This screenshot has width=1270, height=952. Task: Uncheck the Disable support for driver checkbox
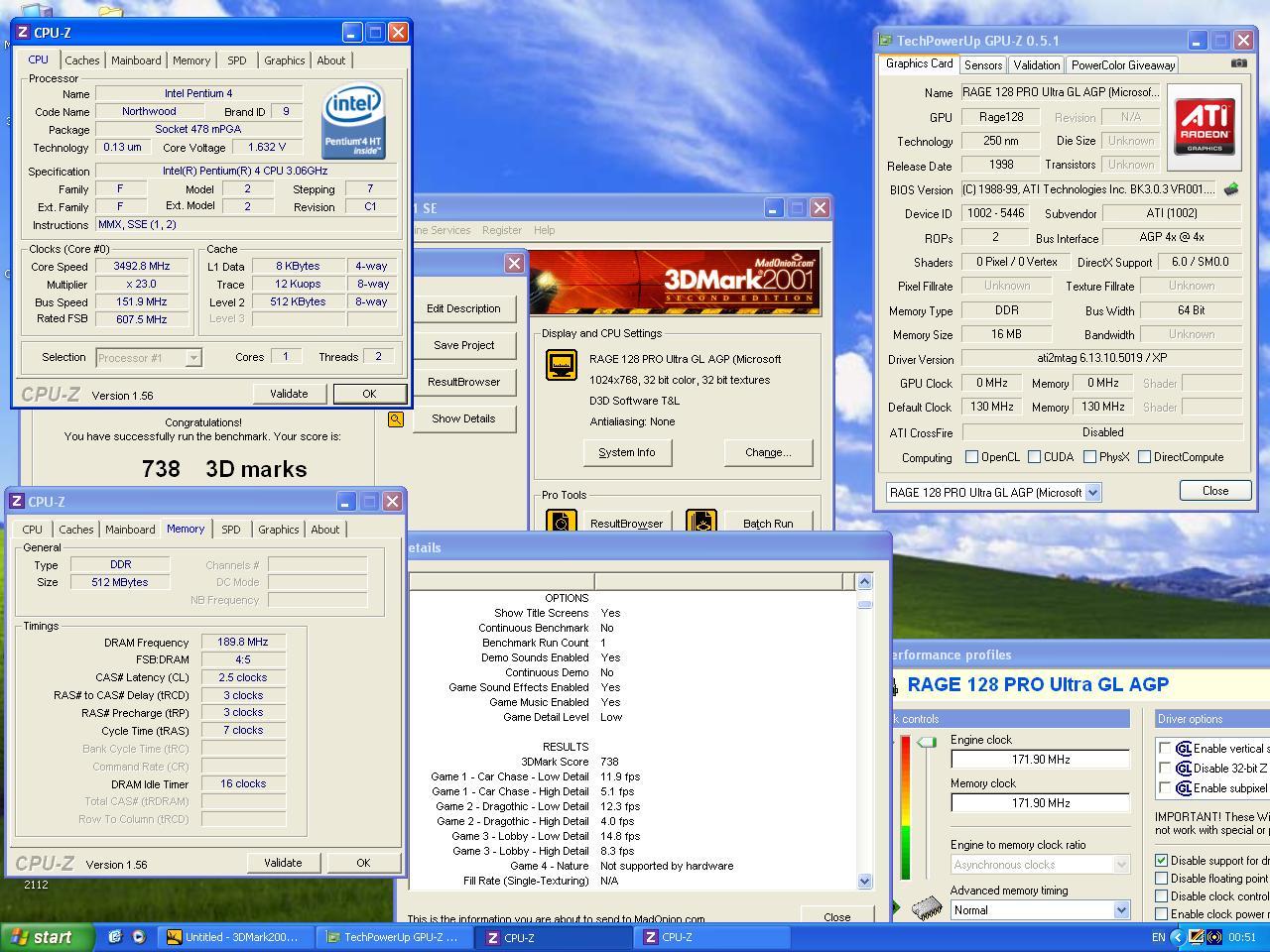tap(1162, 861)
